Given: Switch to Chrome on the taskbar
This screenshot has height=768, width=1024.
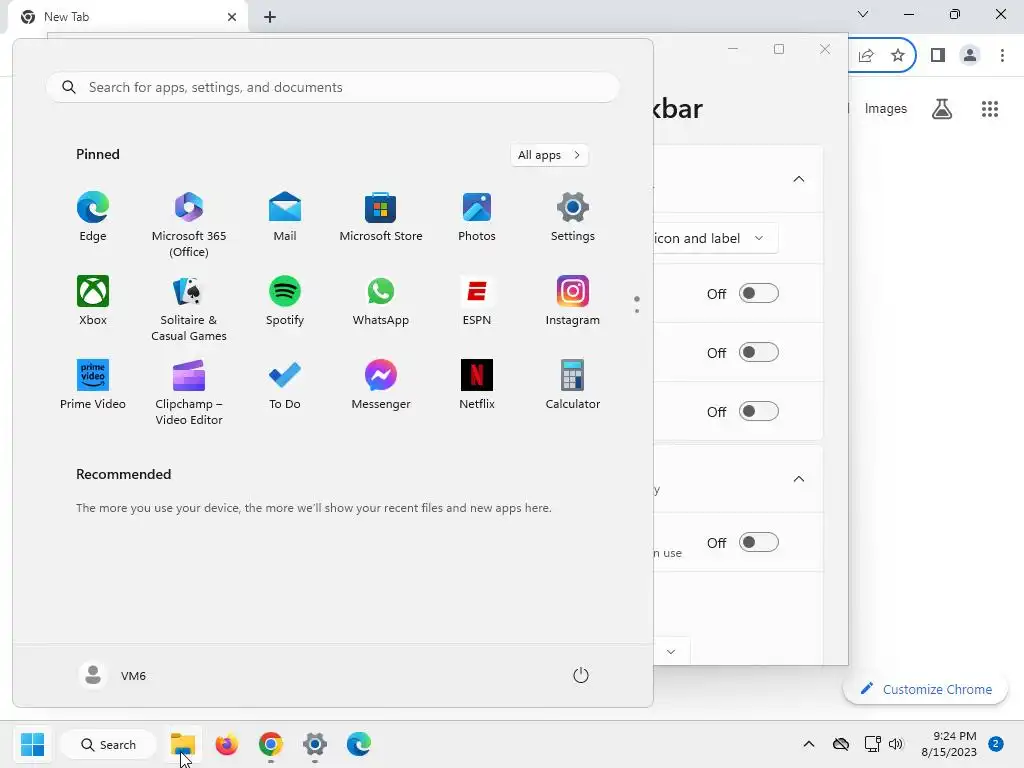Looking at the screenshot, I should (270, 744).
